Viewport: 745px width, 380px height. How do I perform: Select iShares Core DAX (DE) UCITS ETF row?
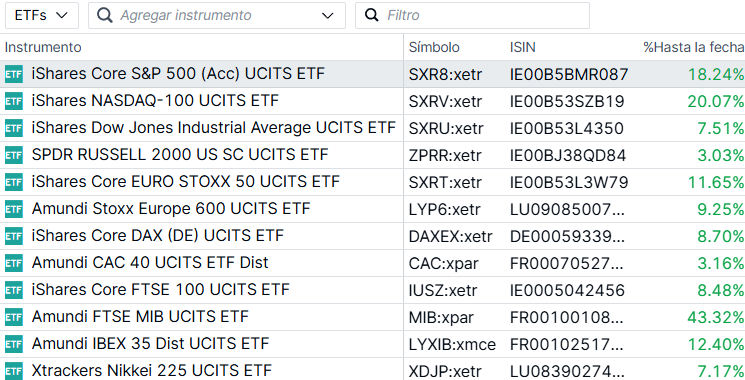click(372, 236)
